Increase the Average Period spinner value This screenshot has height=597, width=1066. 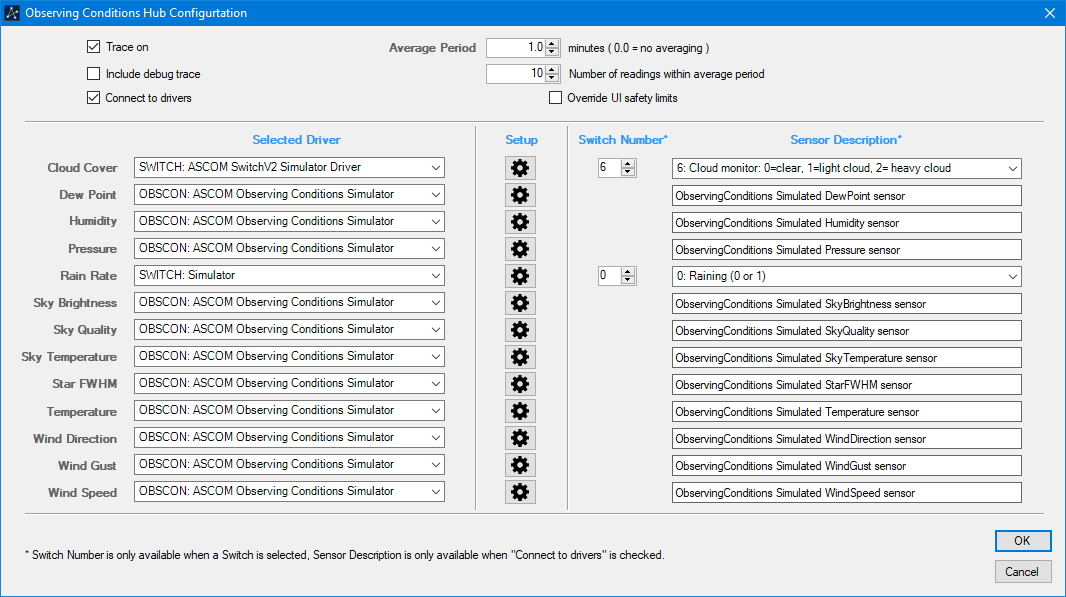(x=551, y=43)
